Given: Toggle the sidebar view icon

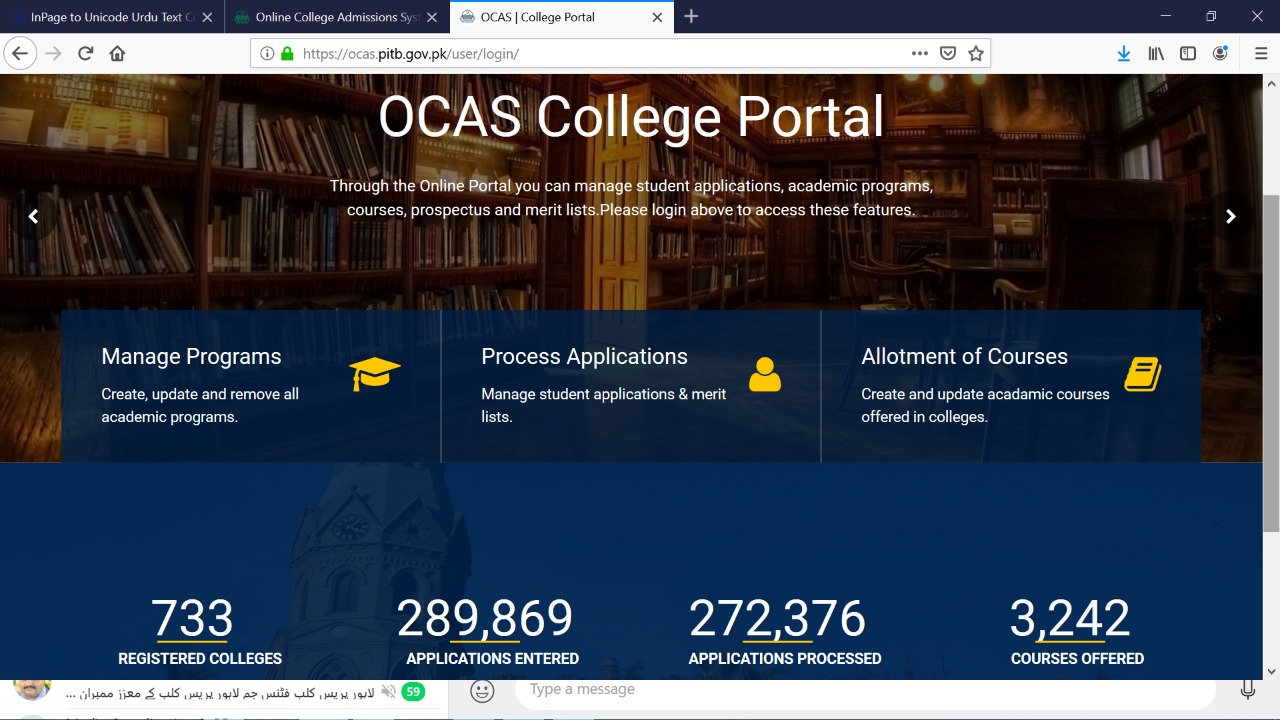Looking at the screenshot, I should point(1188,54).
